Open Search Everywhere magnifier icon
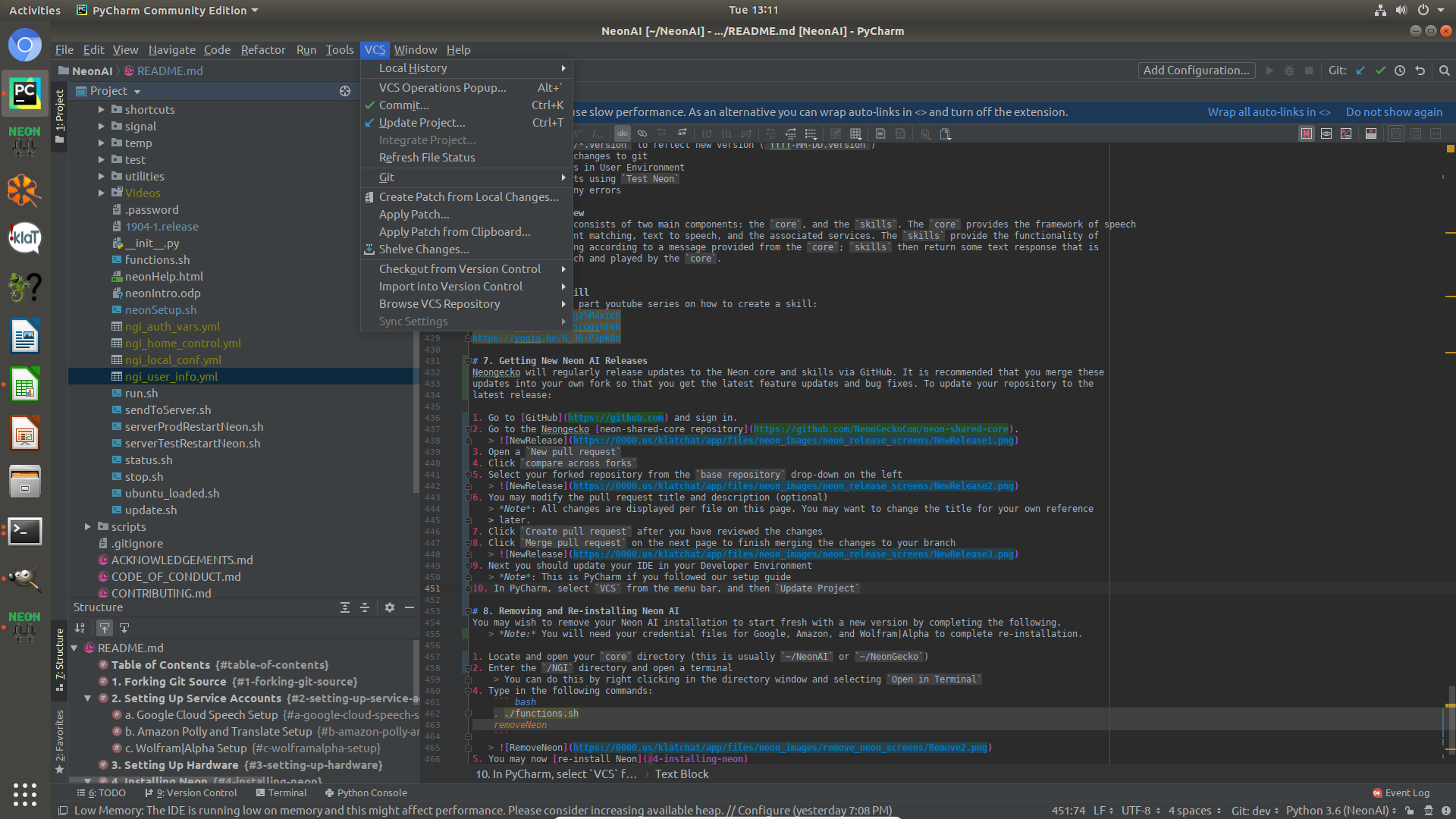The height and width of the screenshot is (819, 1456). (1445, 71)
